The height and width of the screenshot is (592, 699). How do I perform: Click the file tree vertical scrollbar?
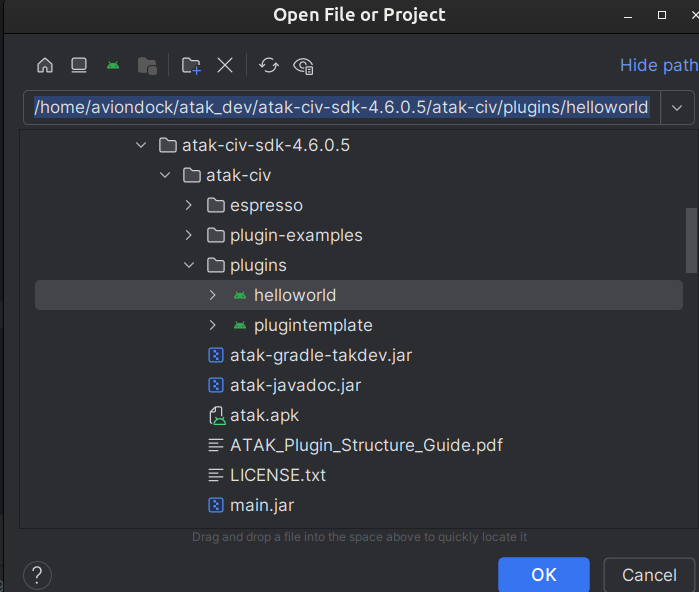coord(691,238)
